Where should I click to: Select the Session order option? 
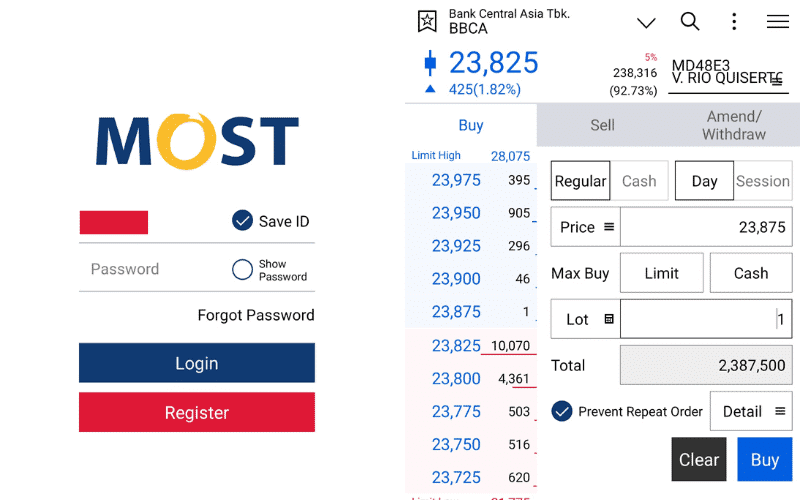click(762, 181)
